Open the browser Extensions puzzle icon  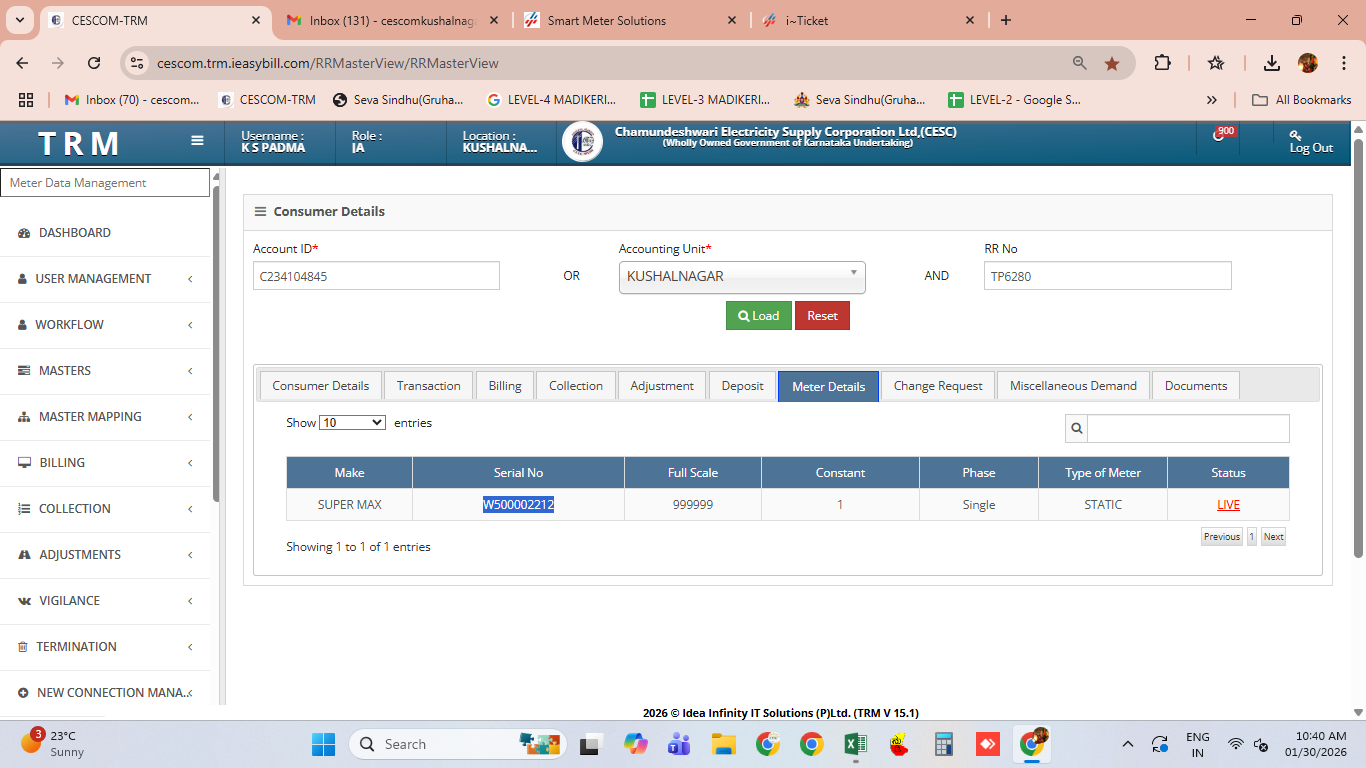[x=1162, y=63]
